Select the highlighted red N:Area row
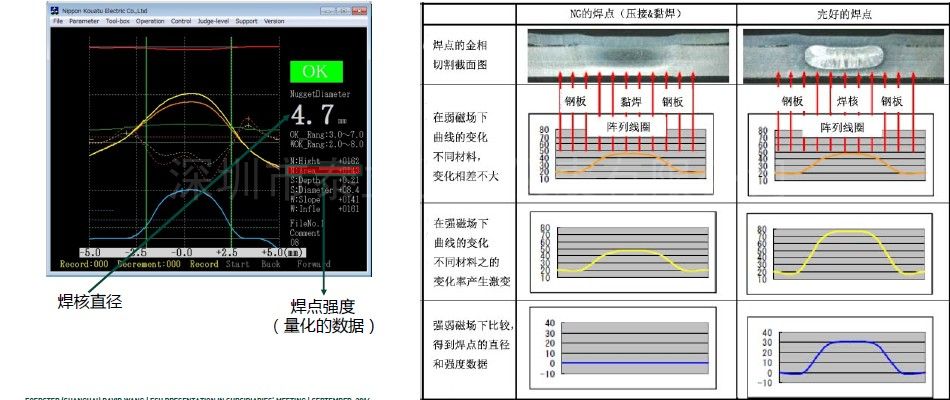The height and width of the screenshot is (400, 950). pyautogui.click(x=323, y=170)
